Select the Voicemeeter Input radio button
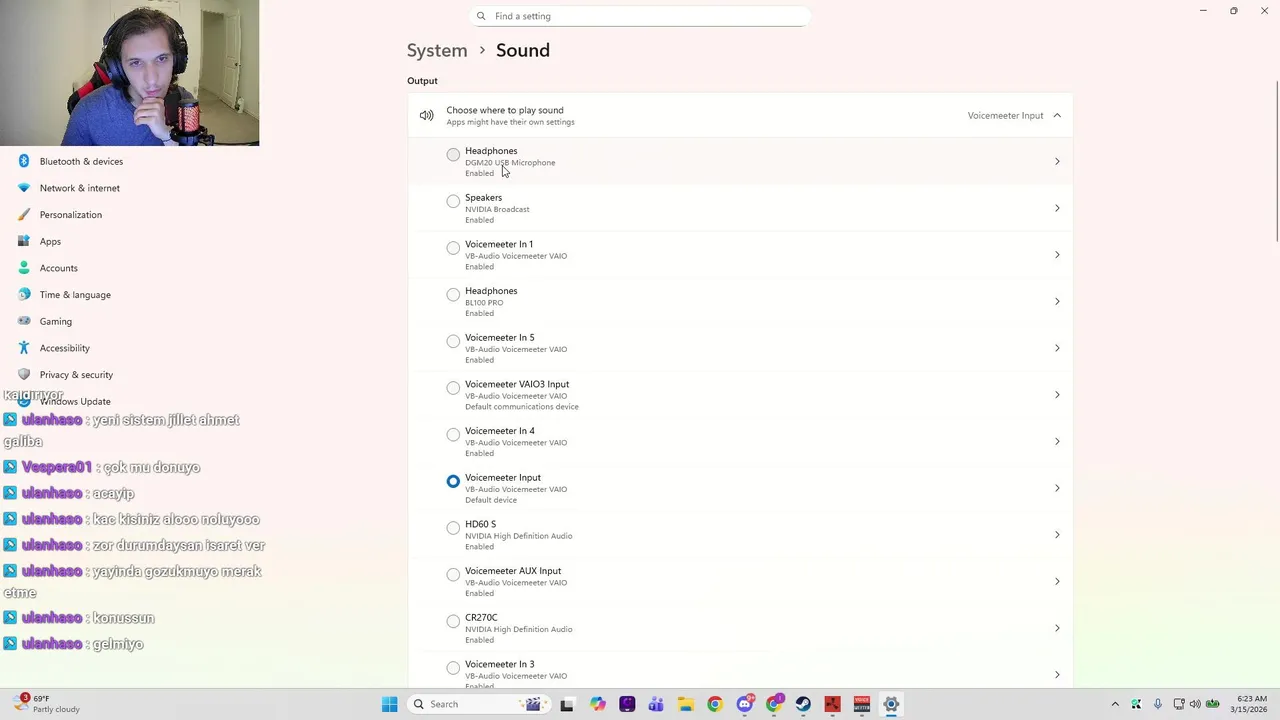 click(453, 481)
